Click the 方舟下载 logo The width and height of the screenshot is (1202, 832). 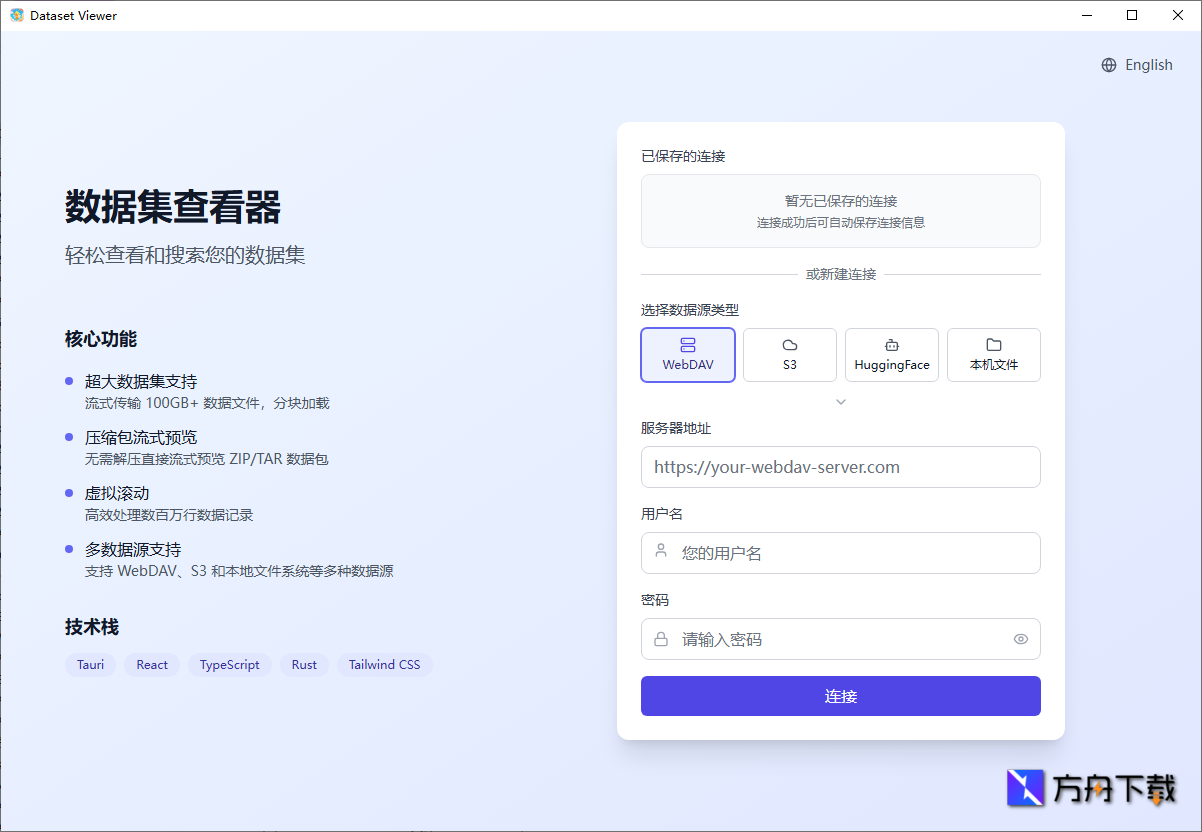pos(1090,788)
